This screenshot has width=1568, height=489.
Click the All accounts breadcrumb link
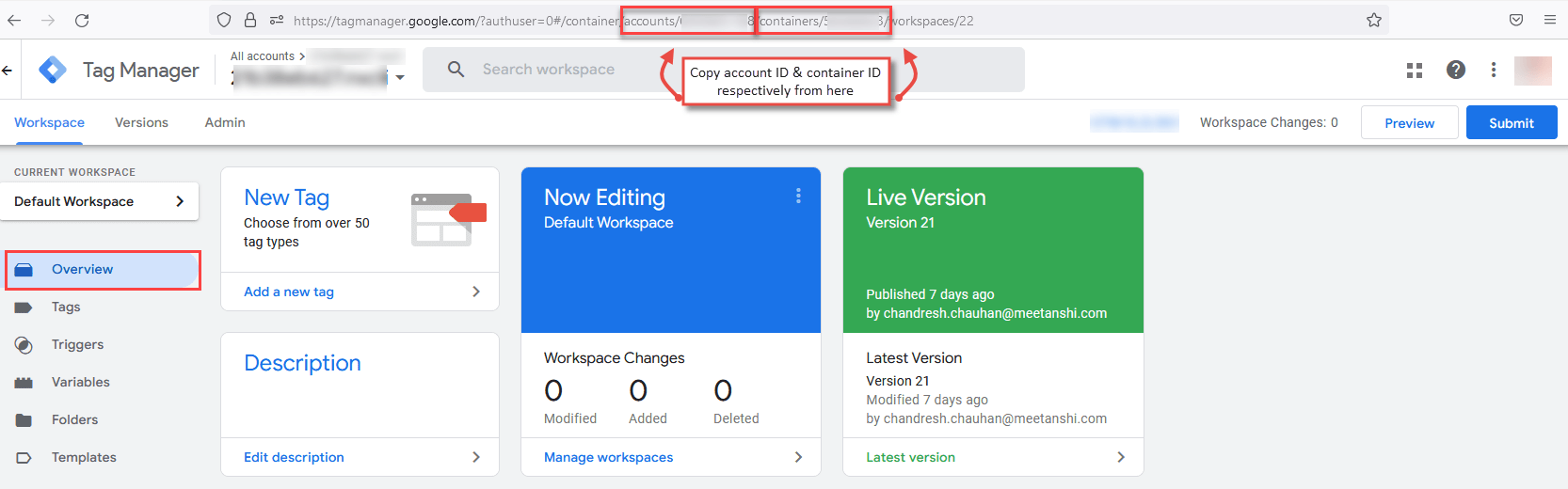pyautogui.click(x=263, y=56)
